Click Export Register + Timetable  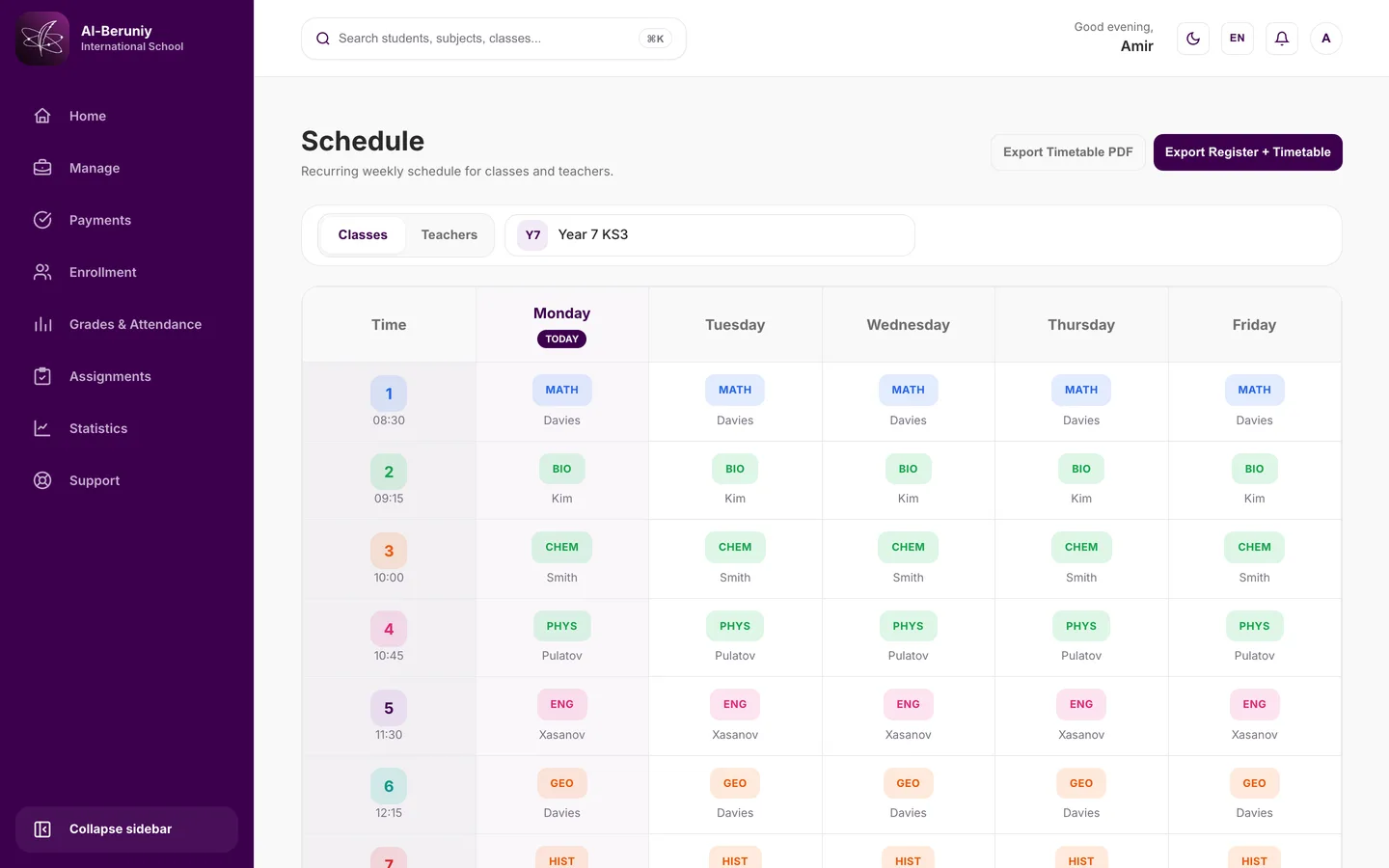[1247, 152]
